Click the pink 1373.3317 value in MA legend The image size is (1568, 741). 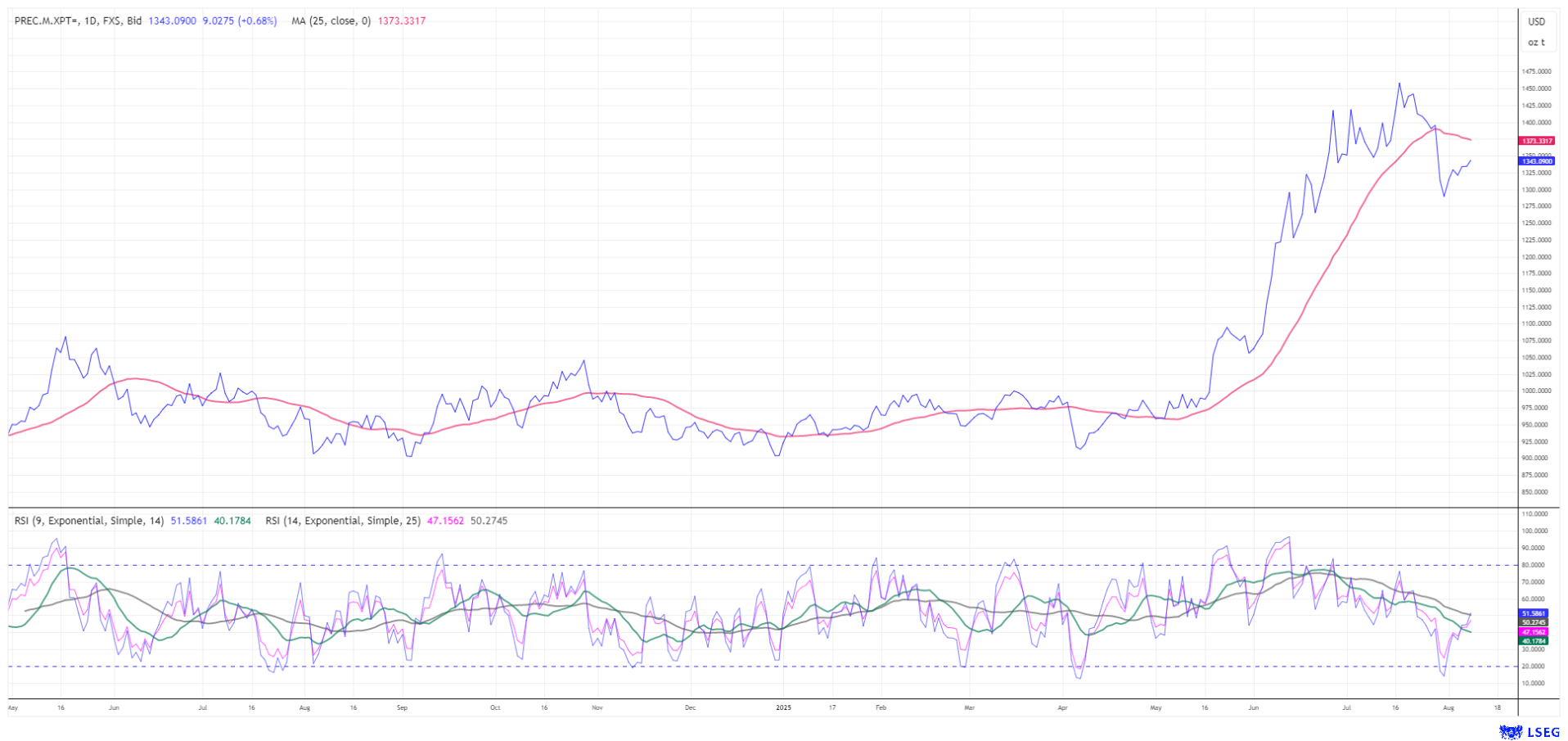[x=401, y=21]
